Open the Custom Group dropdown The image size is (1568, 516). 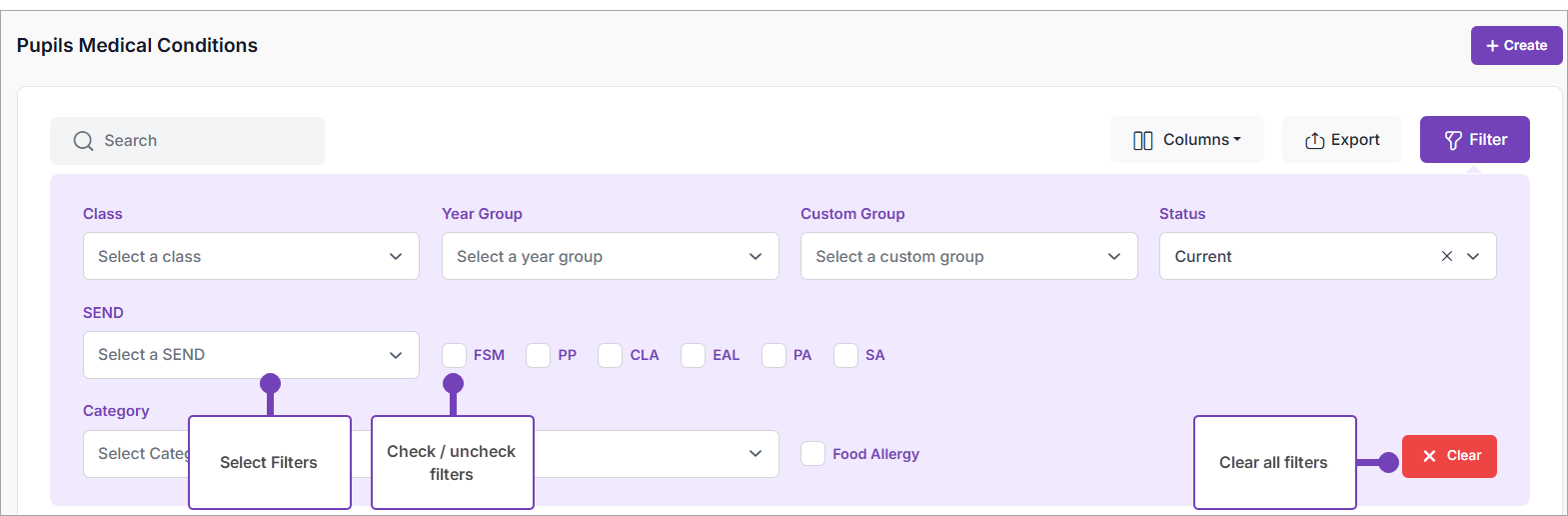tap(968, 256)
